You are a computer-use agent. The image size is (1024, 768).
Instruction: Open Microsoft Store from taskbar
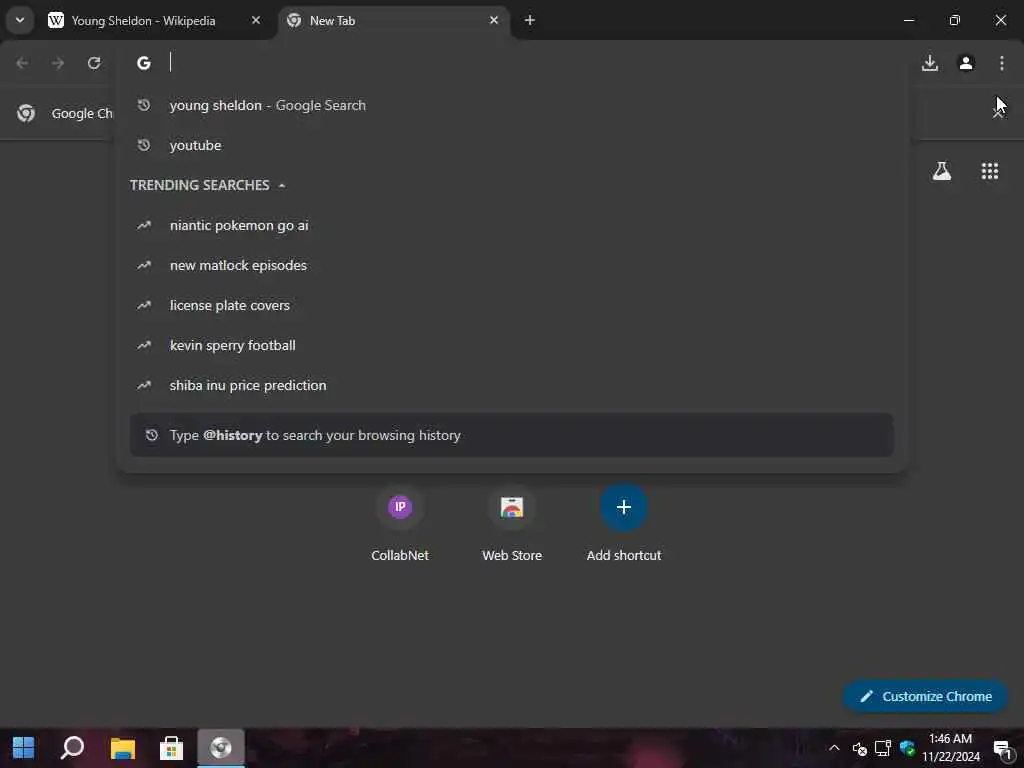[x=171, y=748]
